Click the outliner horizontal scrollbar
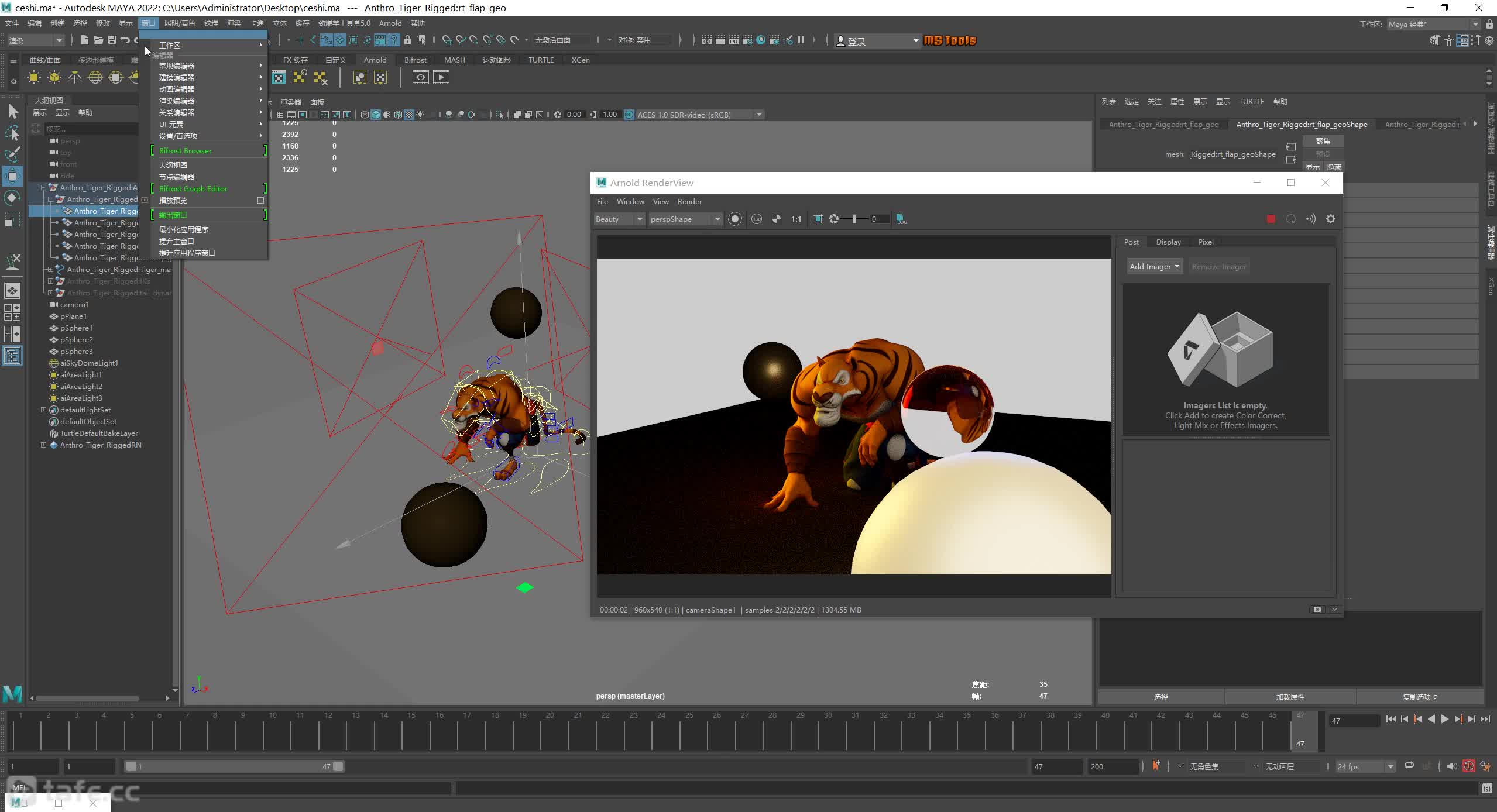 click(87, 698)
